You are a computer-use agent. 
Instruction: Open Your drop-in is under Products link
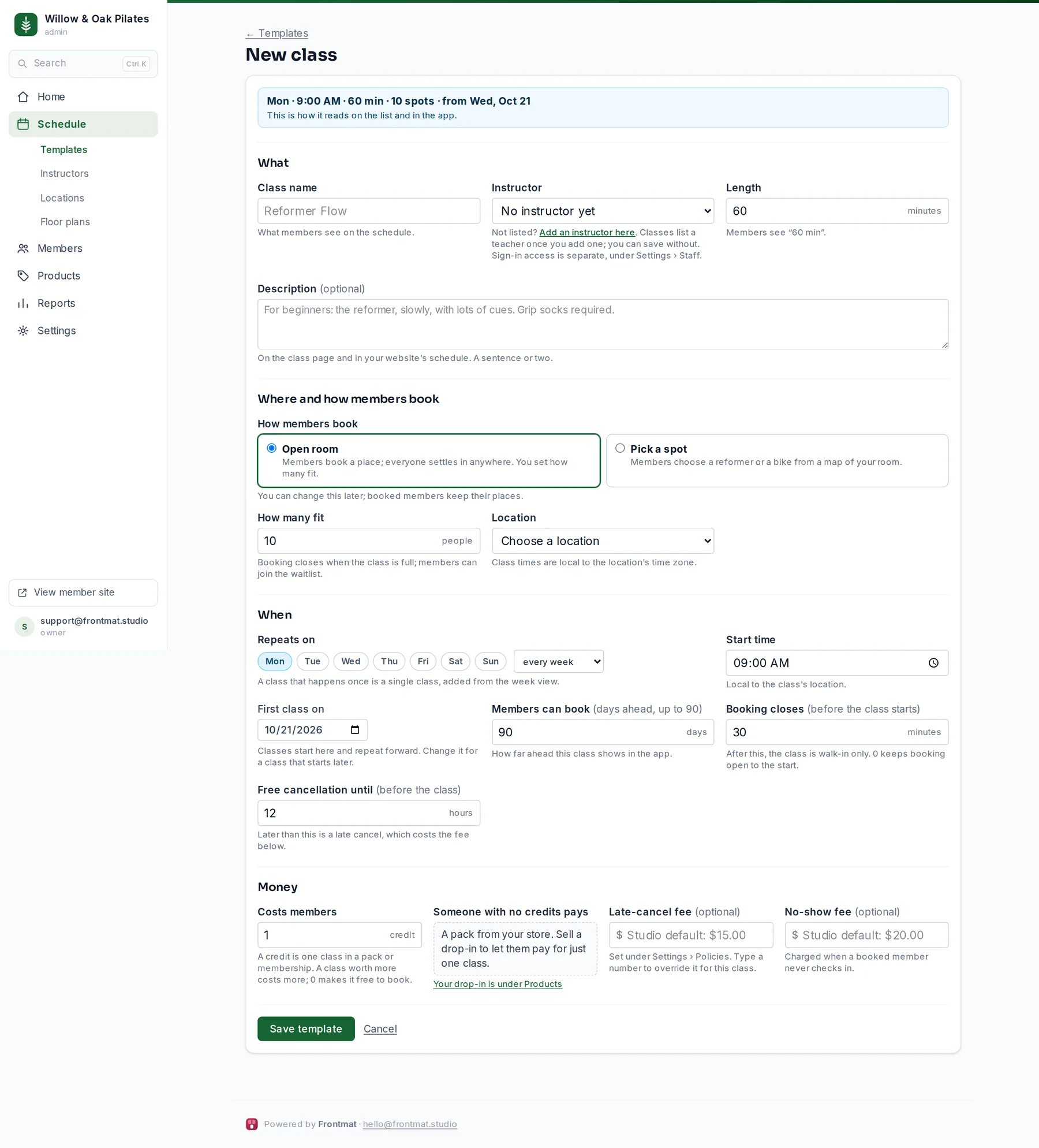[x=498, y=984]
